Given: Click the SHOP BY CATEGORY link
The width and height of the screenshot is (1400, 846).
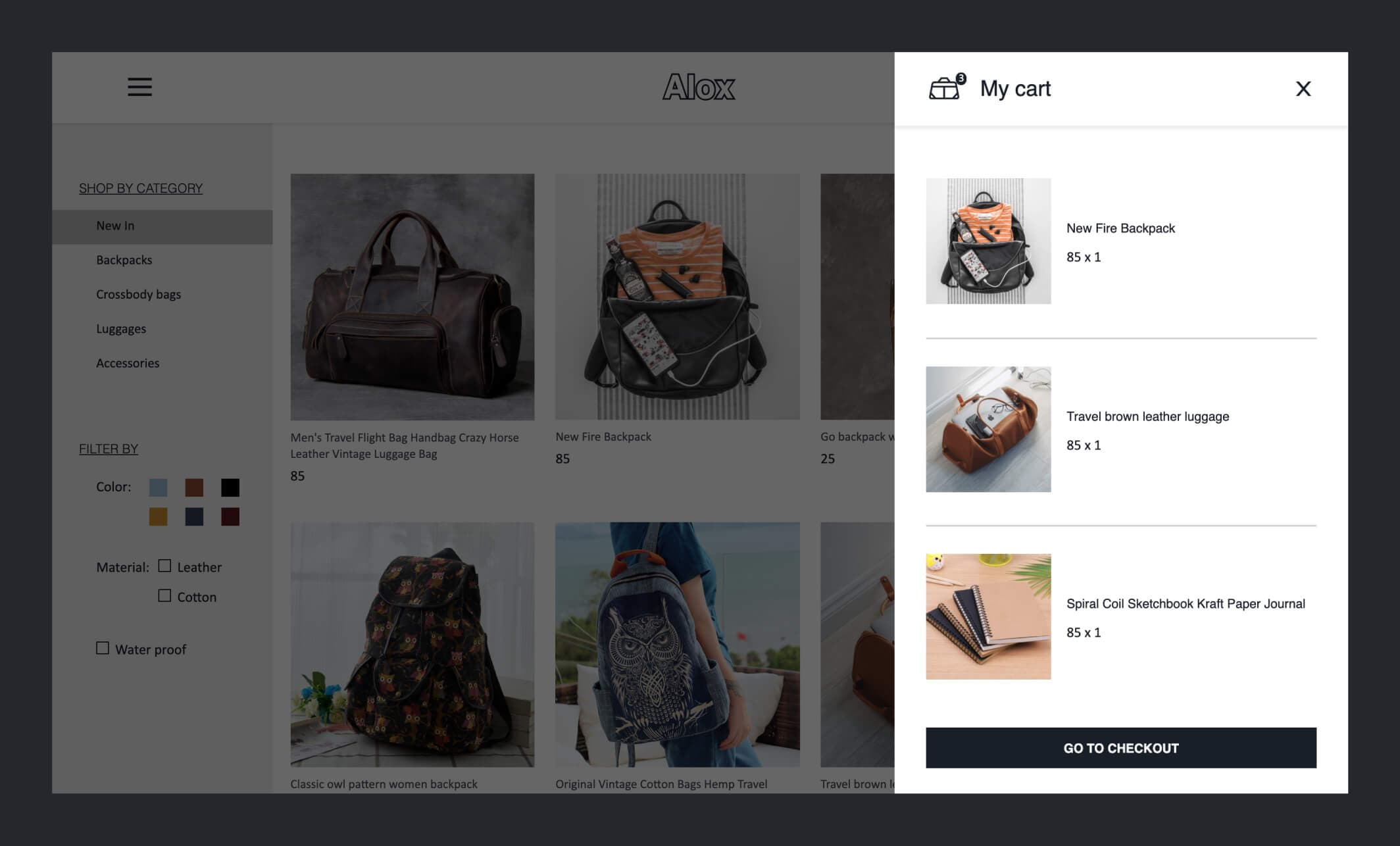Looking at the screenshot, I should (140, 187).
